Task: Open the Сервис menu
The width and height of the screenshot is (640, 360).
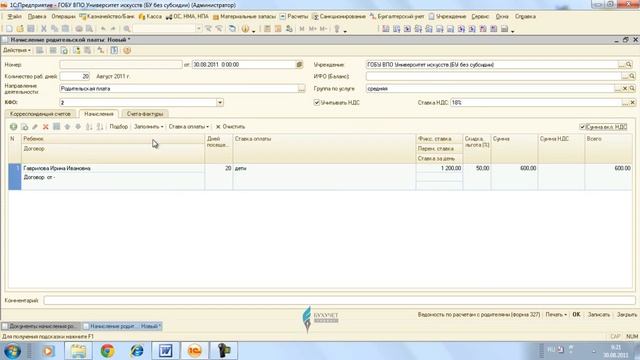Action: [480, 17]
